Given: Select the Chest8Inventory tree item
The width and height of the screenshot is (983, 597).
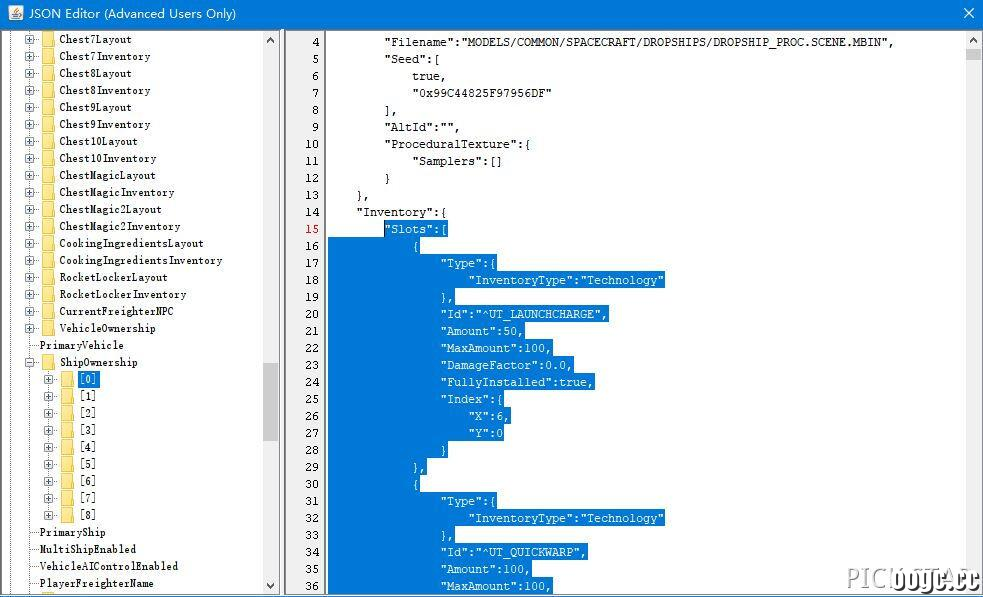Looking at the screenshot, I should (x=105, y=90).
